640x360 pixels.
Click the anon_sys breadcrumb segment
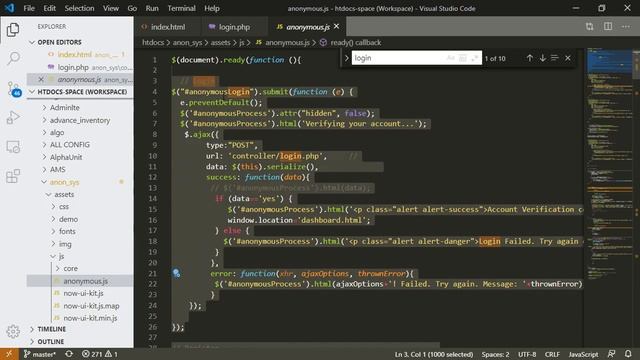pos(187,42)
